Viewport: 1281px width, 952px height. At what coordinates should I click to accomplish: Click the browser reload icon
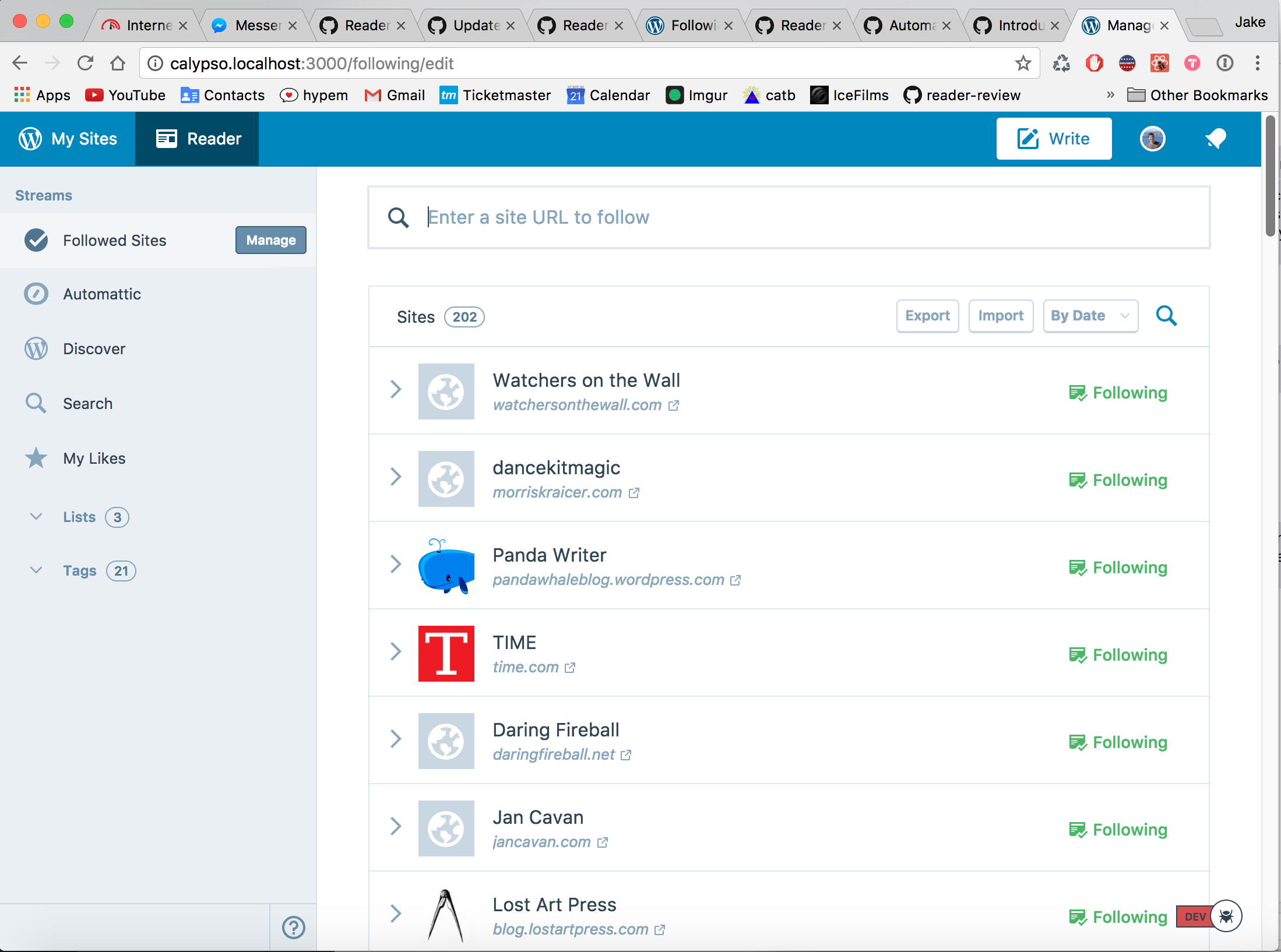[x=86, y=63]
